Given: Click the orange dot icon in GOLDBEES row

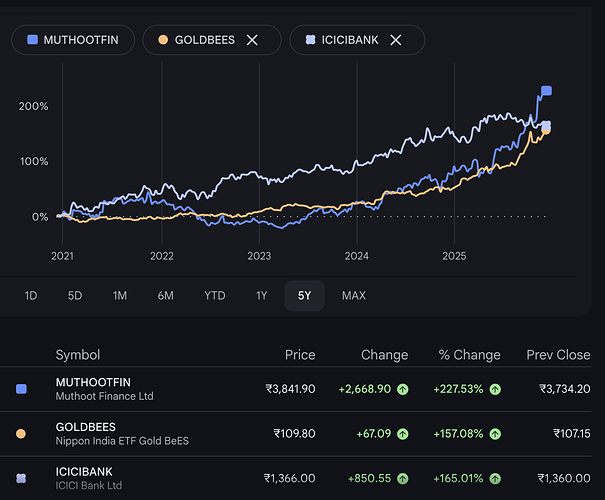Looking at the screenshot, I should click(x=21, y=434).
